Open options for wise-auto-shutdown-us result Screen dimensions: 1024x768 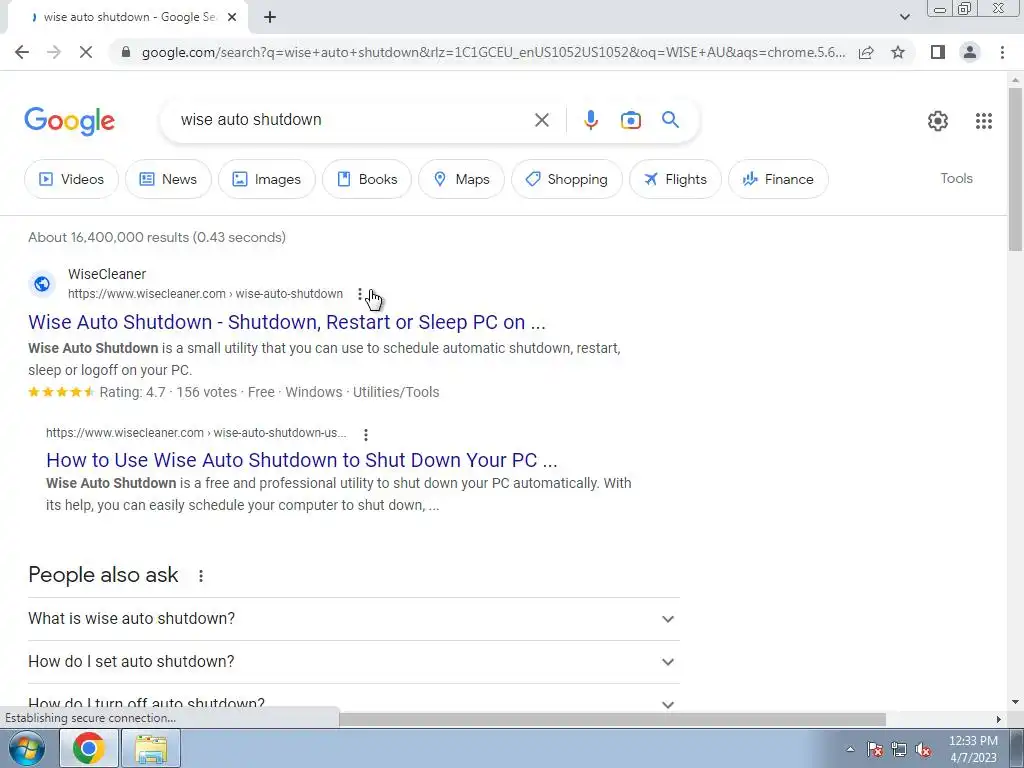pyautogui.click(x=366, y=434)
